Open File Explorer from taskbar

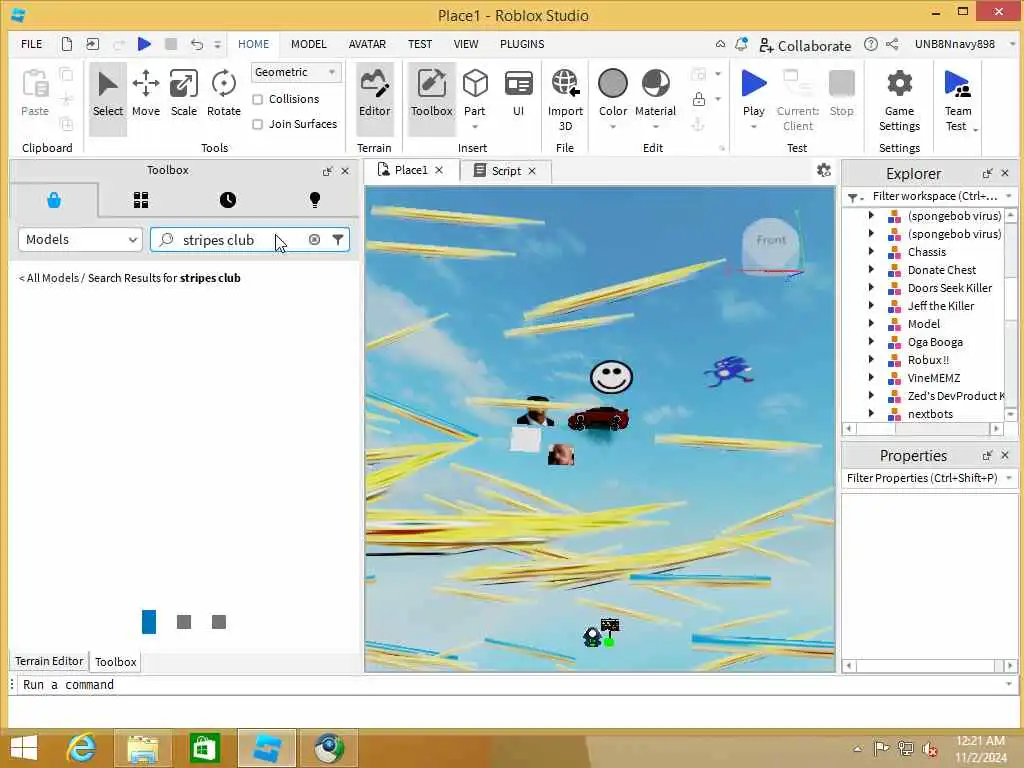(142, 748)
